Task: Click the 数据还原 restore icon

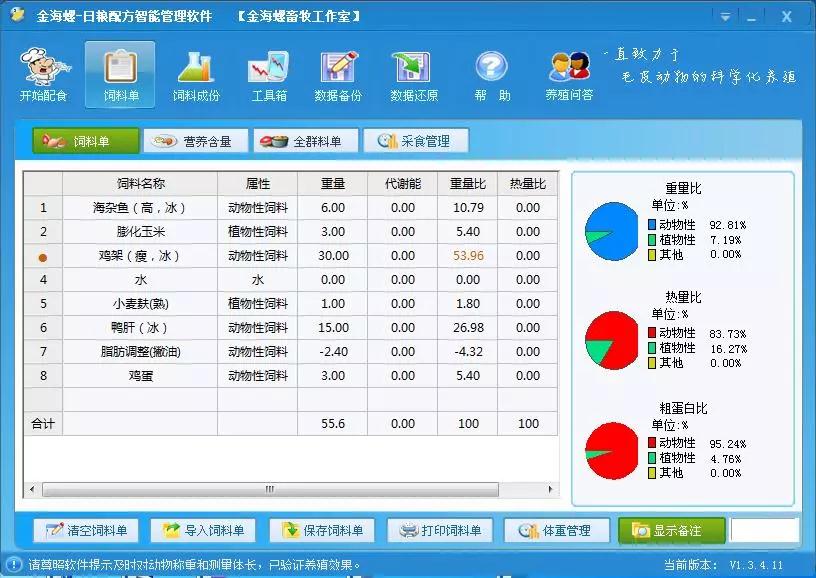Action: (413, 74)
